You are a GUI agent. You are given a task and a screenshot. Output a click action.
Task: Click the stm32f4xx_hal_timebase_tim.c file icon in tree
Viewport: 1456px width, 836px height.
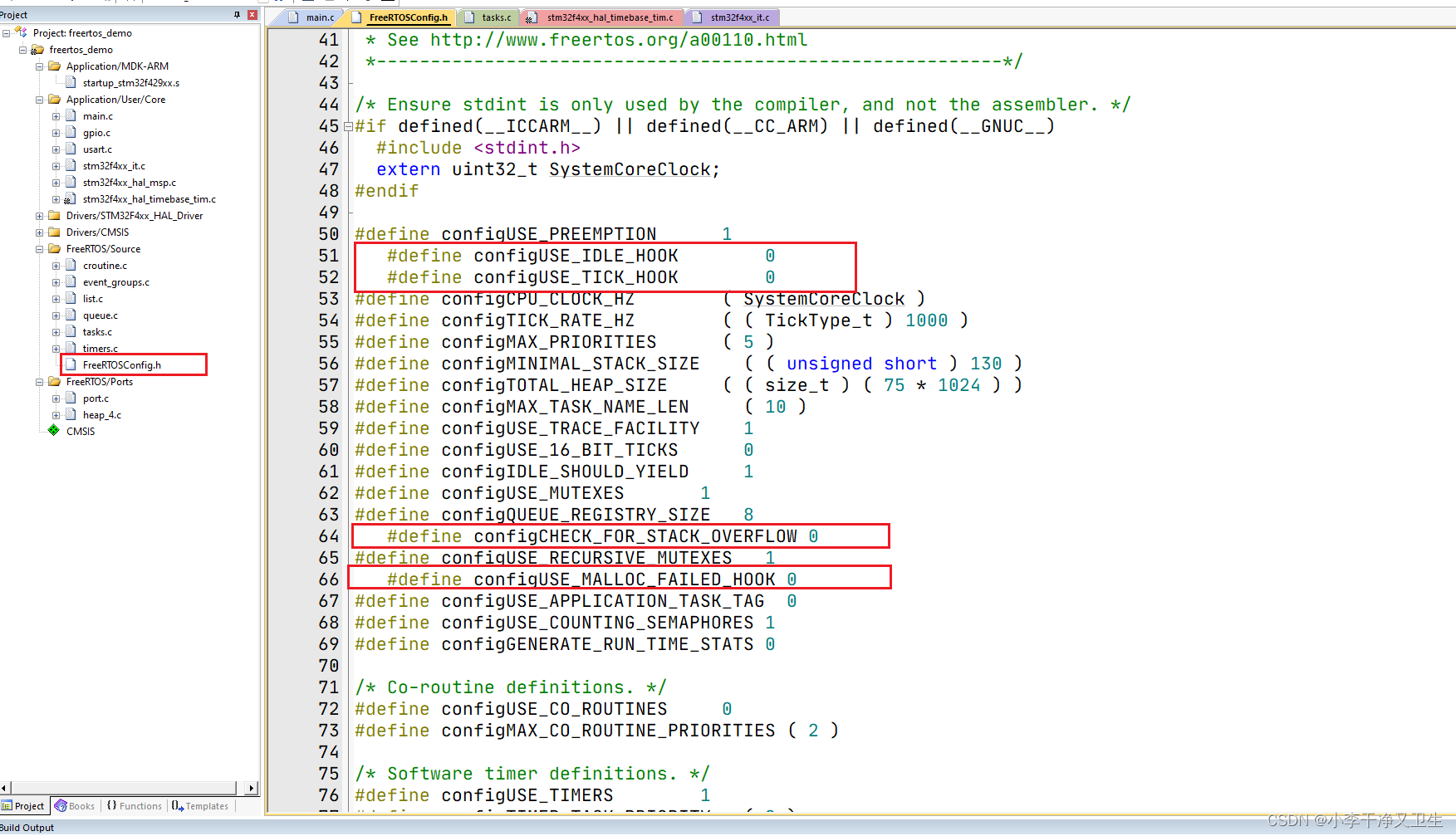pos(71,199)
